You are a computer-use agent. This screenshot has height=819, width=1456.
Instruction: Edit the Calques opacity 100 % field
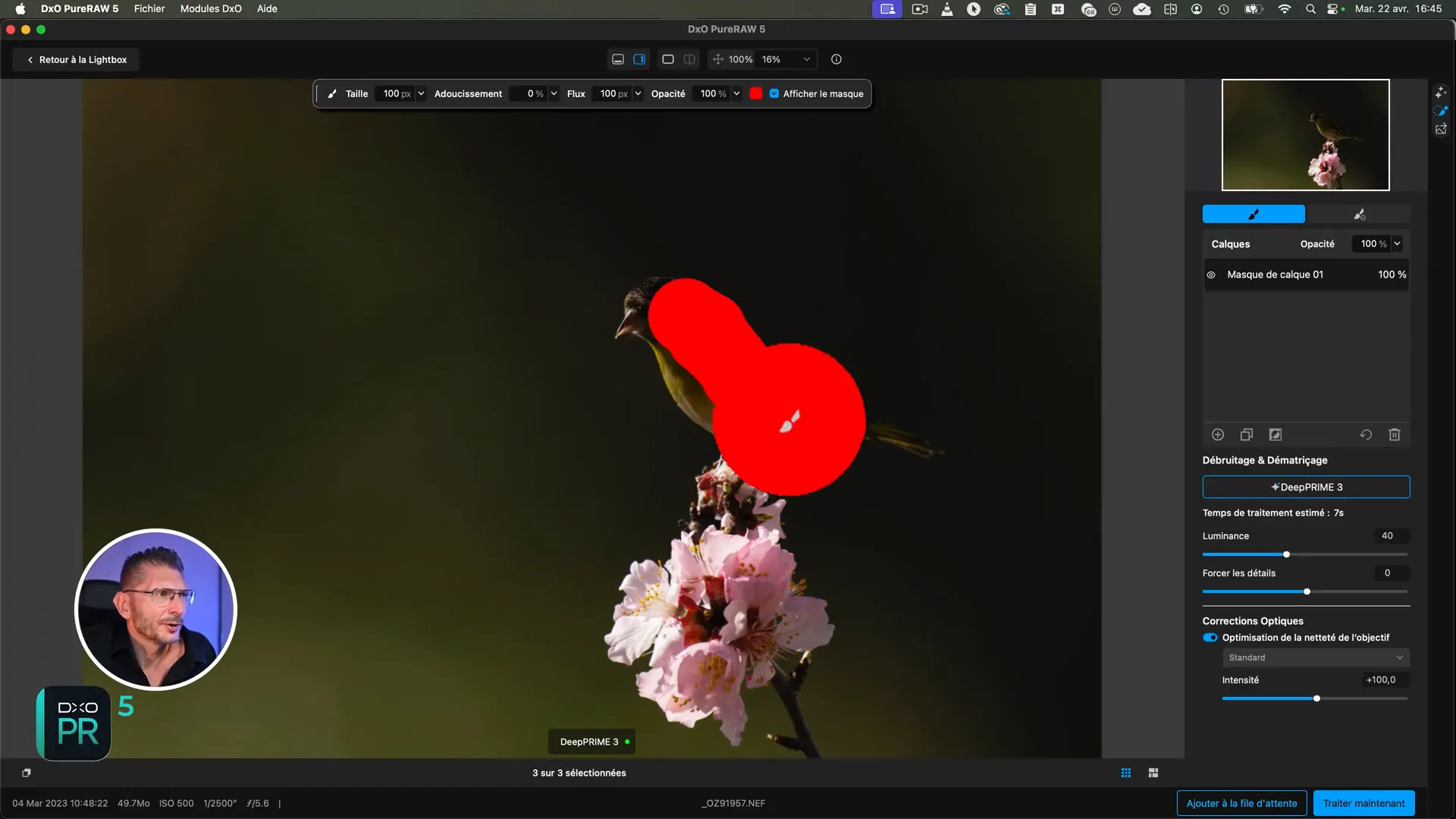pyautogui.click(x=1372, y=244)
